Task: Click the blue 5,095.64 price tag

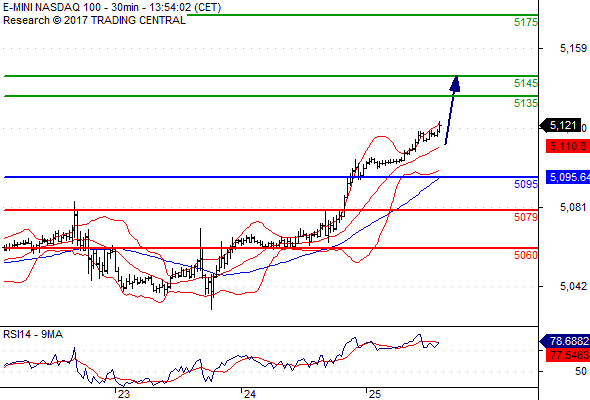Action: tap(568, 177)
